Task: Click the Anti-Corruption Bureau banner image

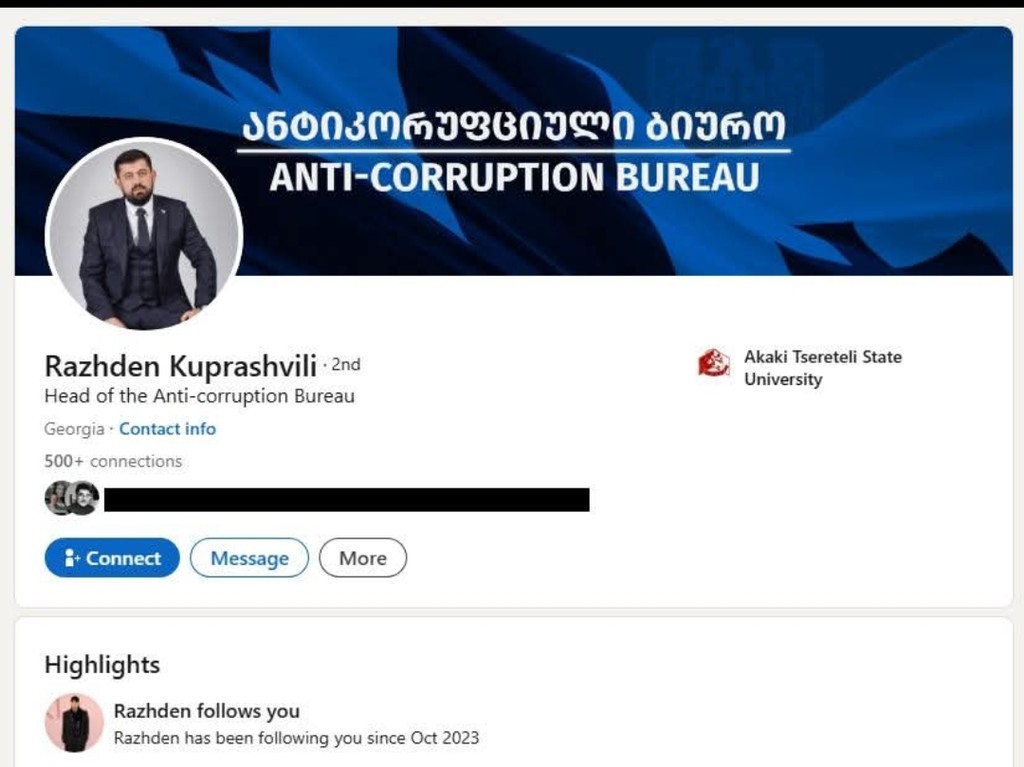Action: coord(513,151)
